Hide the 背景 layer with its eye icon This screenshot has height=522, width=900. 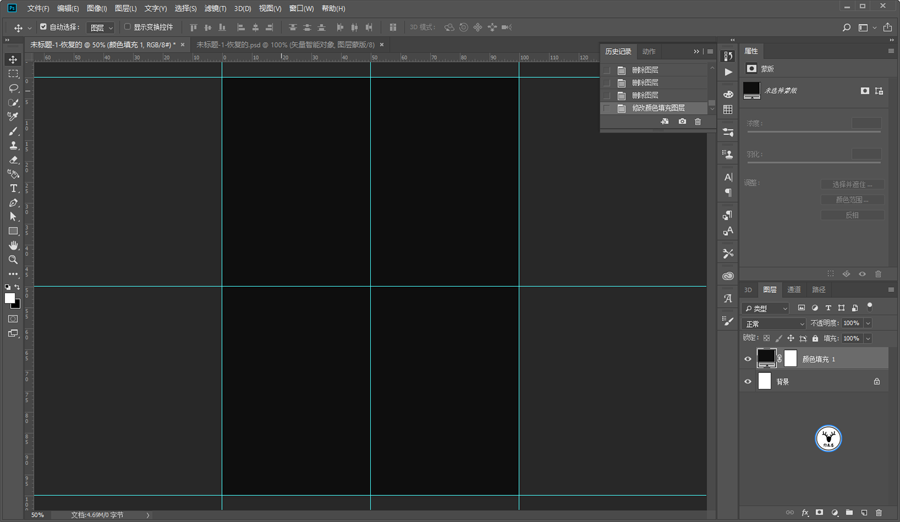pos(747,381)
